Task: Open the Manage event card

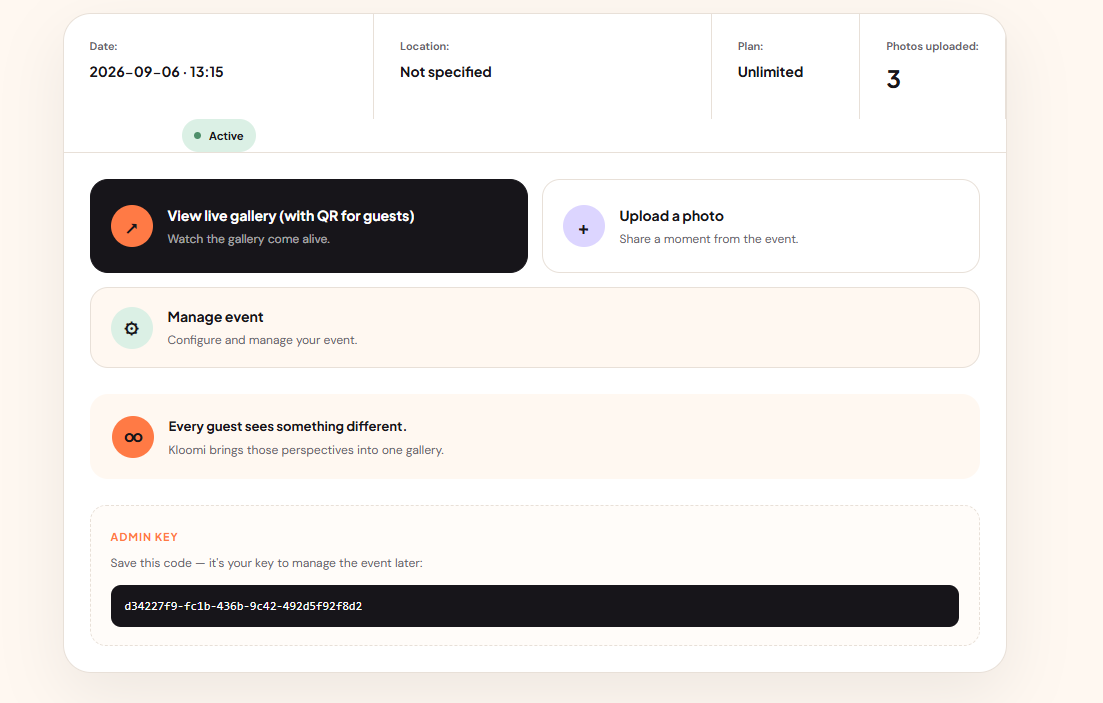Action: [x=535, y=327]
